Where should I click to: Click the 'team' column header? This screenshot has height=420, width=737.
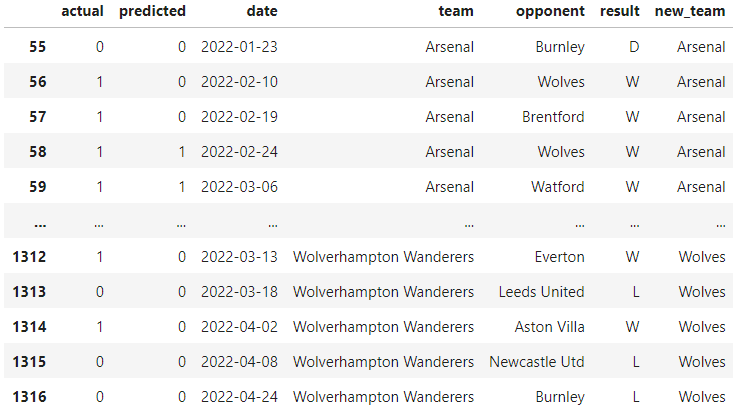pos(456,11)
